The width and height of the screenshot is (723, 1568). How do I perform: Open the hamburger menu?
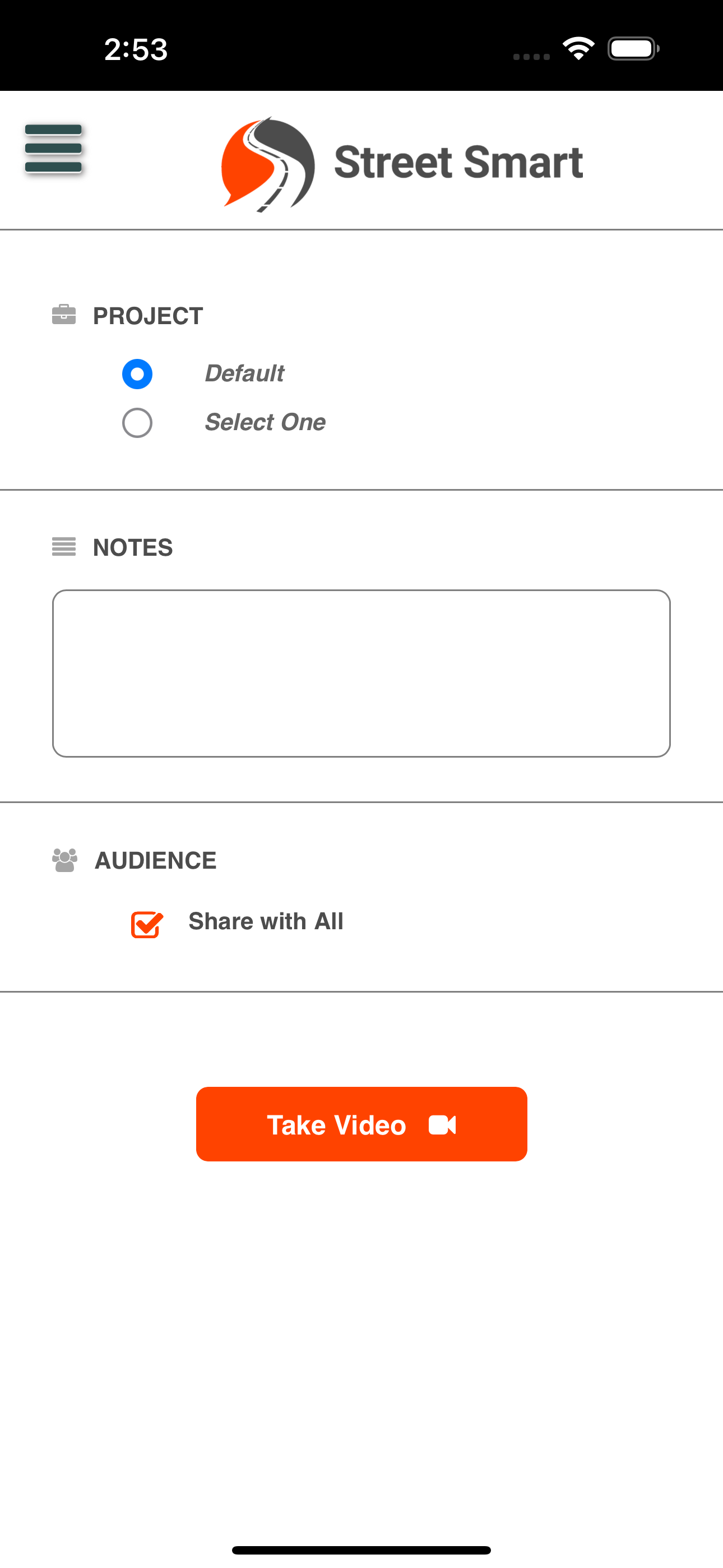tap(54, 148)
